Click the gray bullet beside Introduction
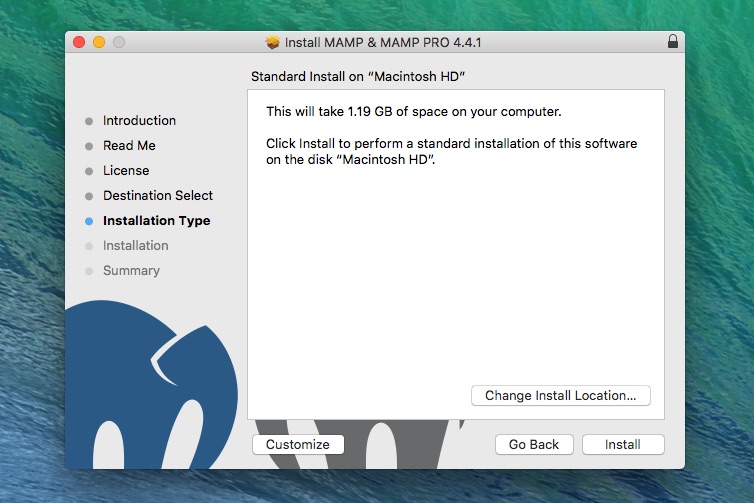The image size is (754, 503). click(89, 121)
